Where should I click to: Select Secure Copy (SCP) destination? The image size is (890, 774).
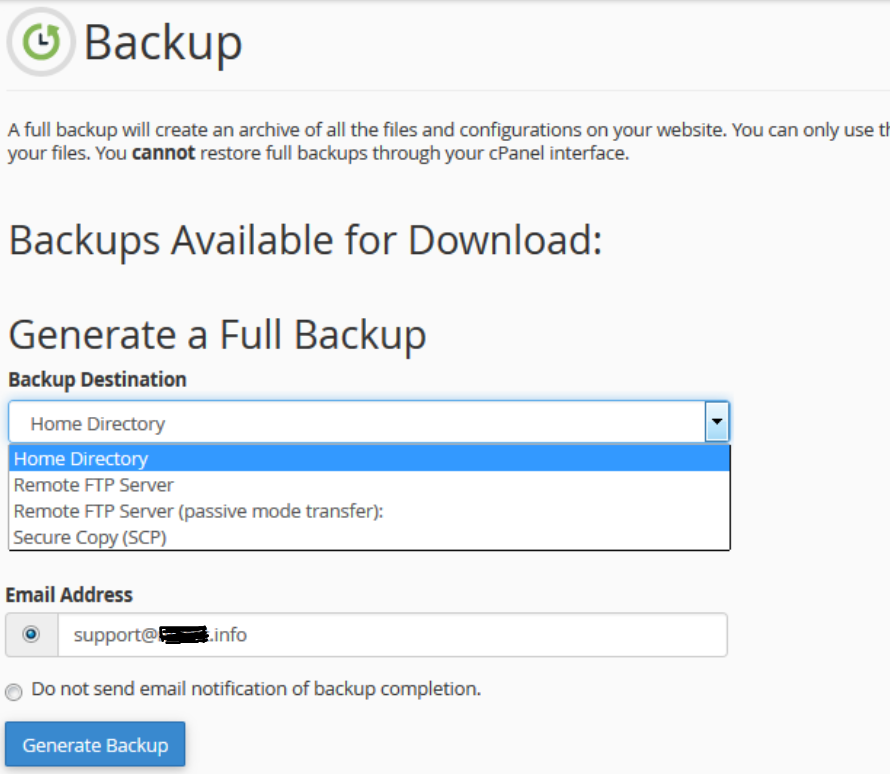[x=369, y=537]
